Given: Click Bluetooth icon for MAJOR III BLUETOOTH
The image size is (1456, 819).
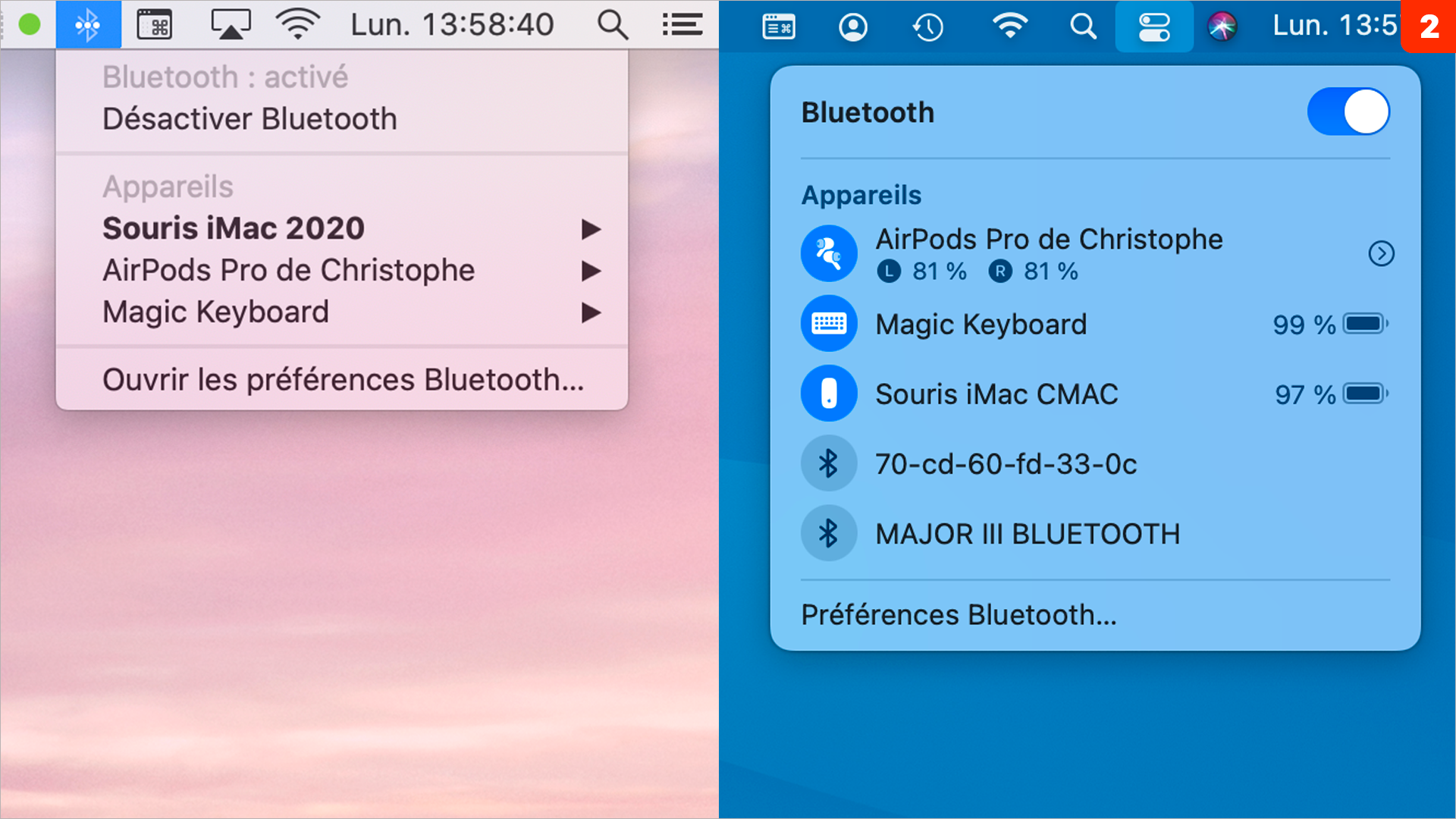Looking at the screenshot, I should click(x=829, y=533).
